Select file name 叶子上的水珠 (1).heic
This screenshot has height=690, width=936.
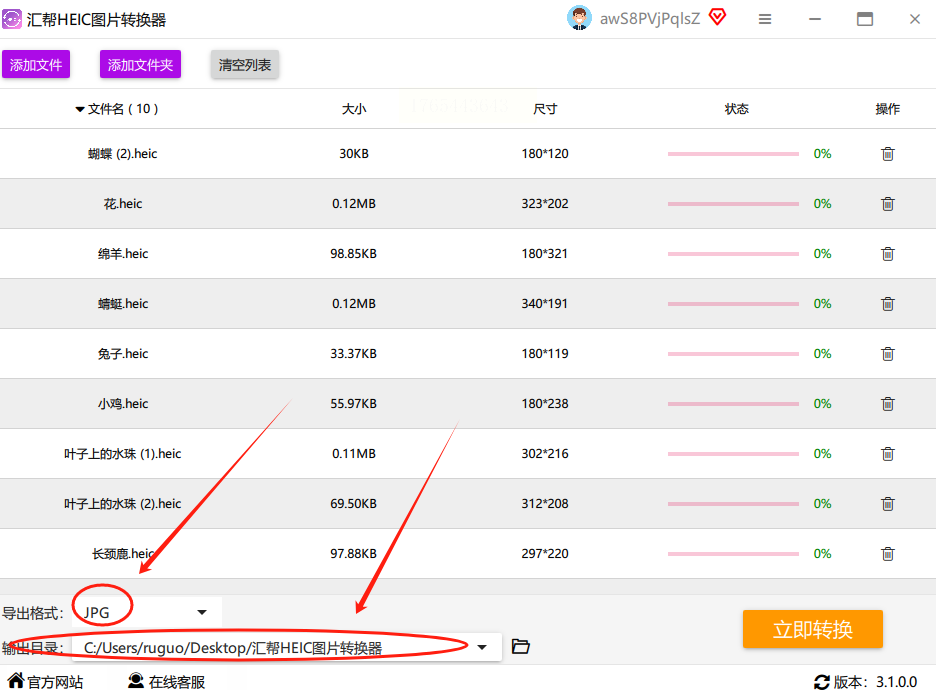[x=122, y=454]
